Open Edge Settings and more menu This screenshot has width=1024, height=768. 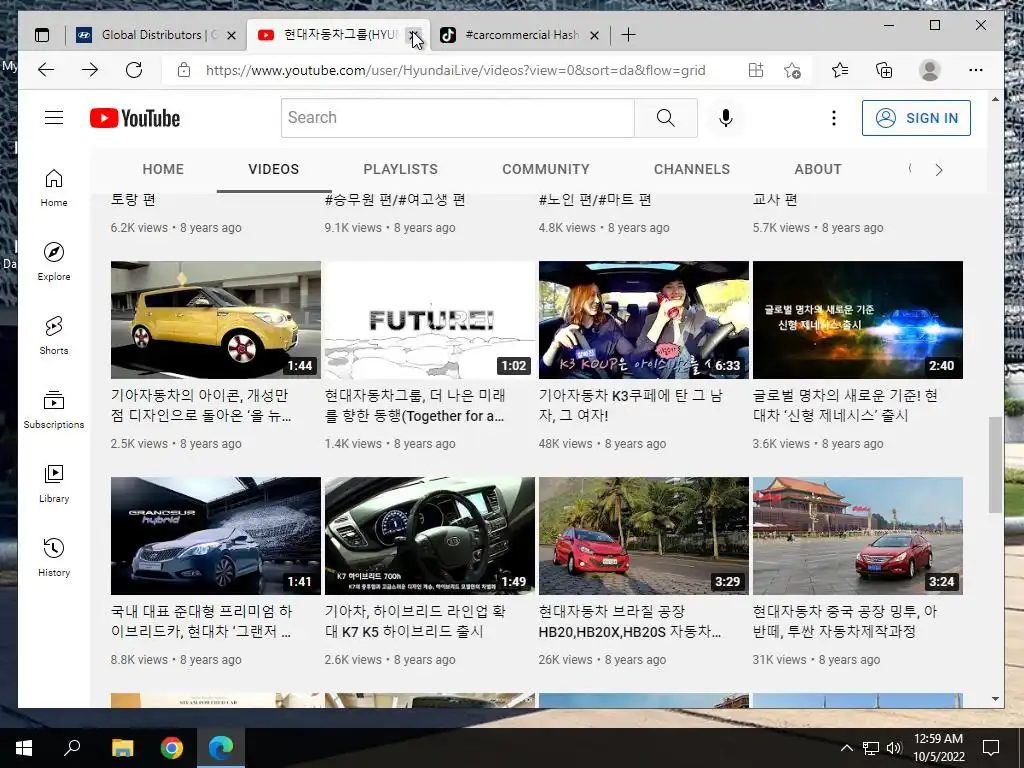click(976, 70)
